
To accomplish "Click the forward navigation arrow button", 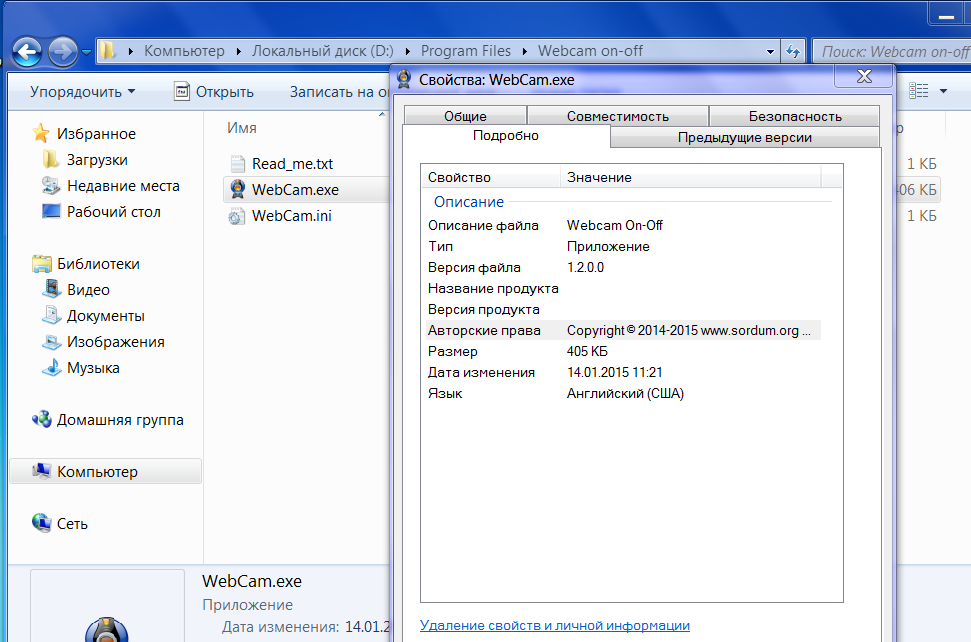I will click(62, 50).
